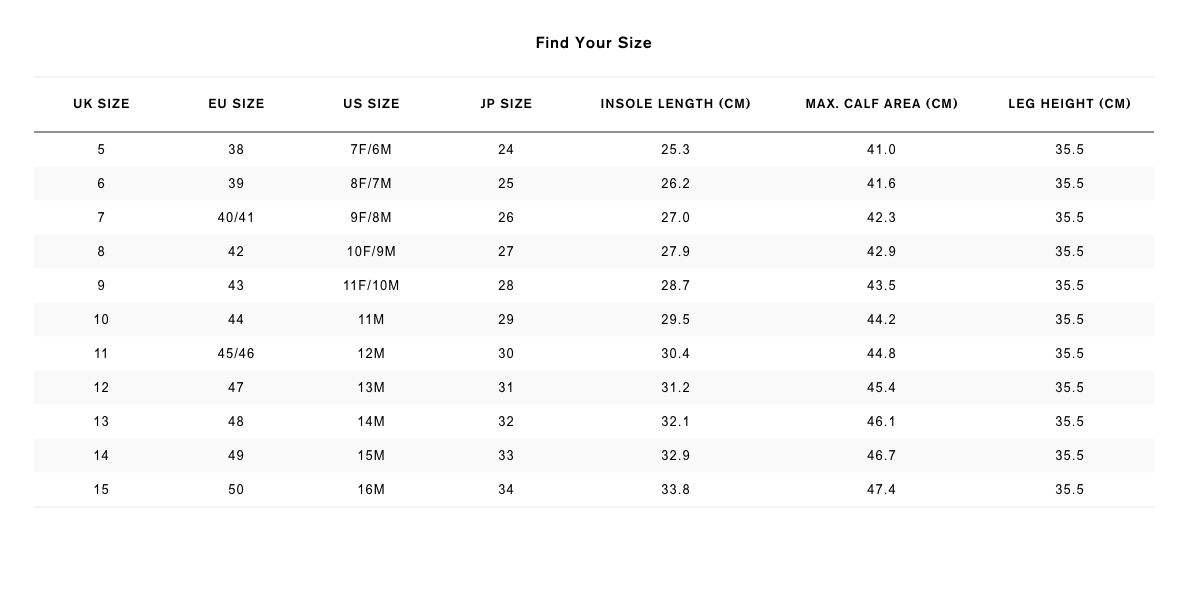Select the 45/46 EU size cell

click(x=236, y=354)
